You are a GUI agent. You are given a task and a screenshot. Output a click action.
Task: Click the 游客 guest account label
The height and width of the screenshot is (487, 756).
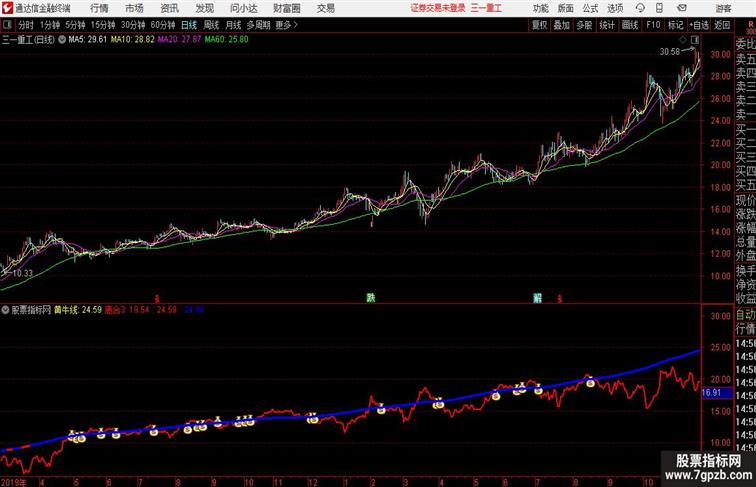tap(723, 8)
